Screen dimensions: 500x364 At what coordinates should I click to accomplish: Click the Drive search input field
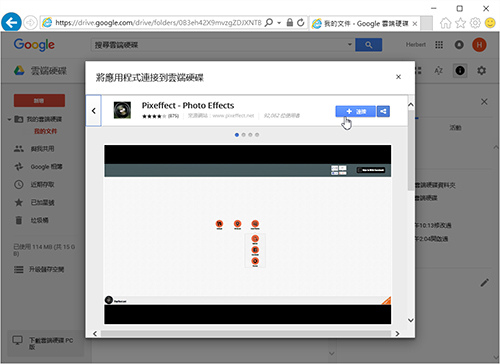pyautogui.click(x=218, y=45)
